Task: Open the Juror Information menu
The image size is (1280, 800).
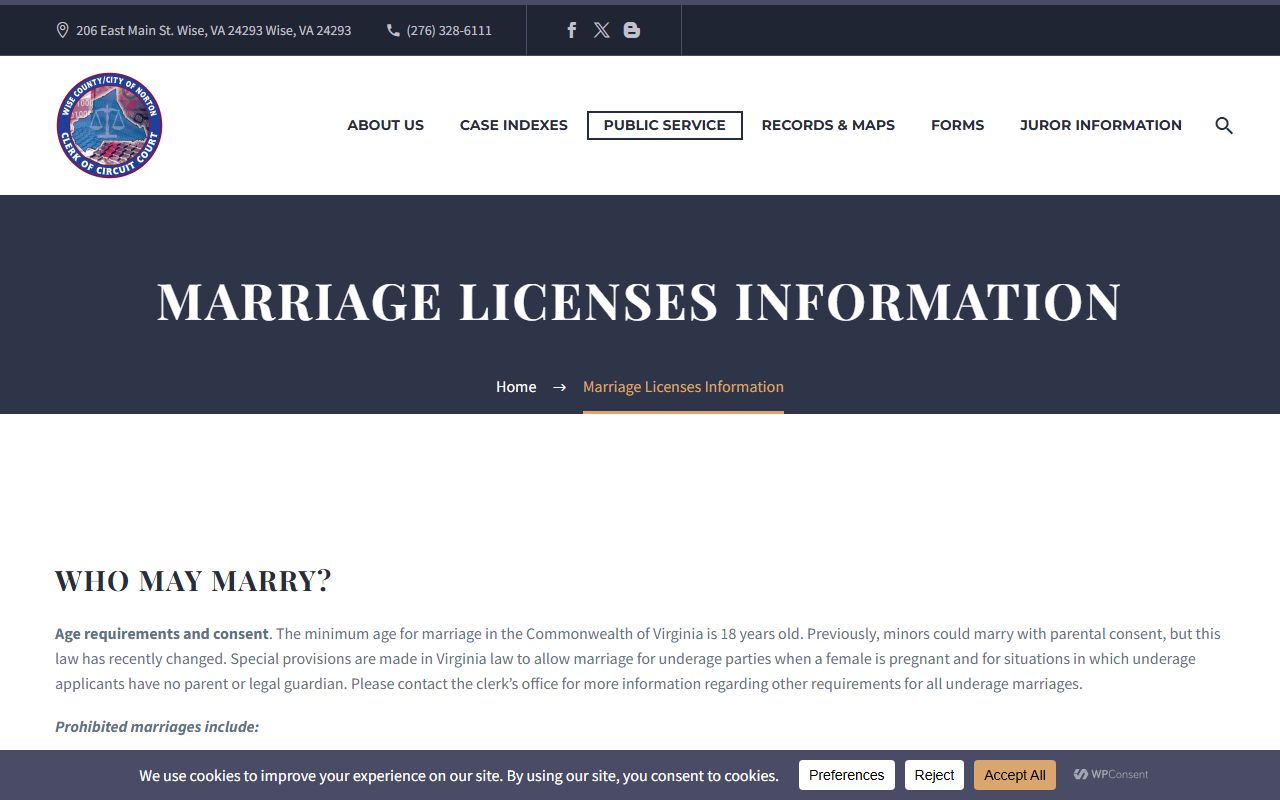Action: pyautogui.click(x=1100, y=125)
